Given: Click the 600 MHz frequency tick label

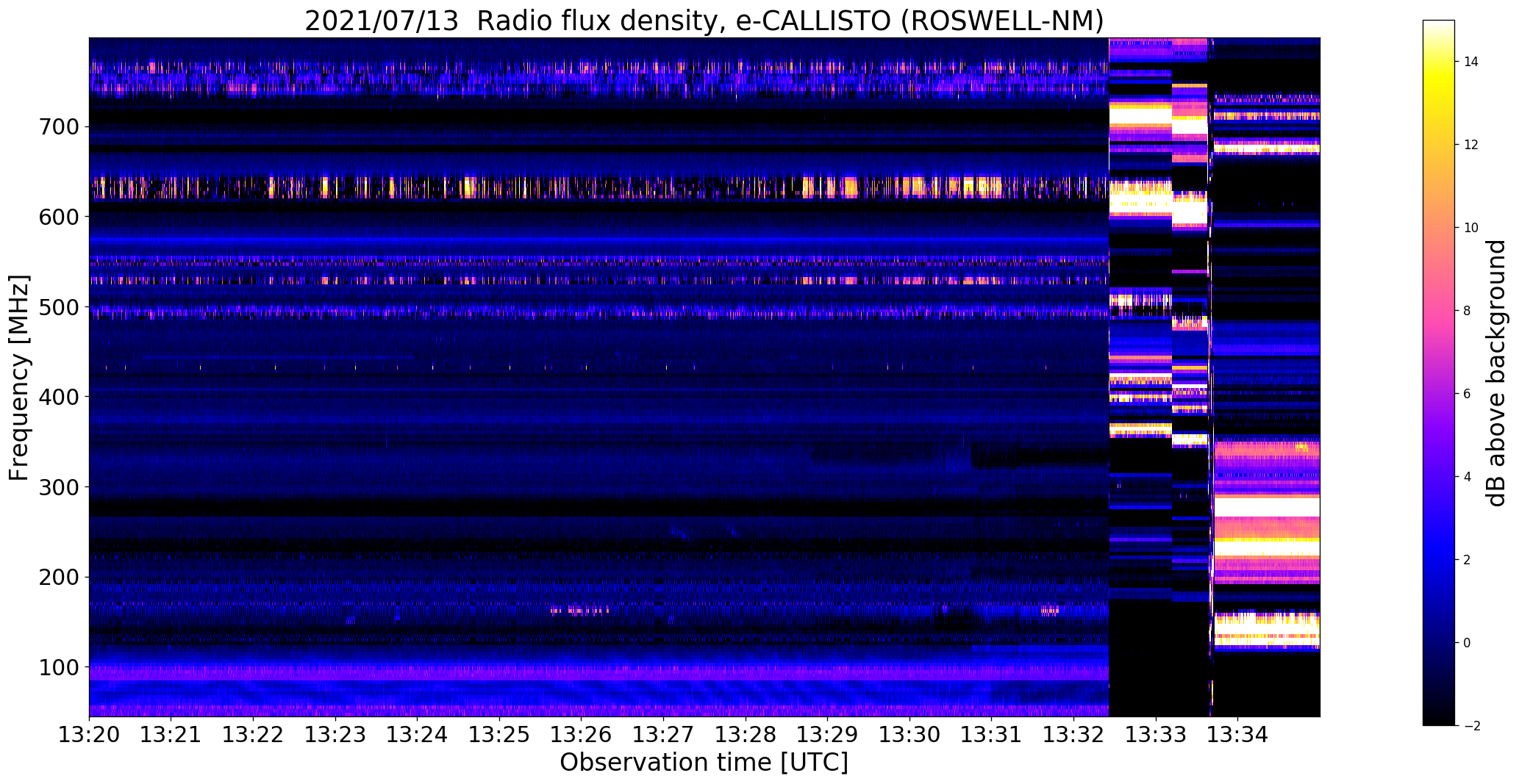Looking at the screenshot, I should coord(58,217).
